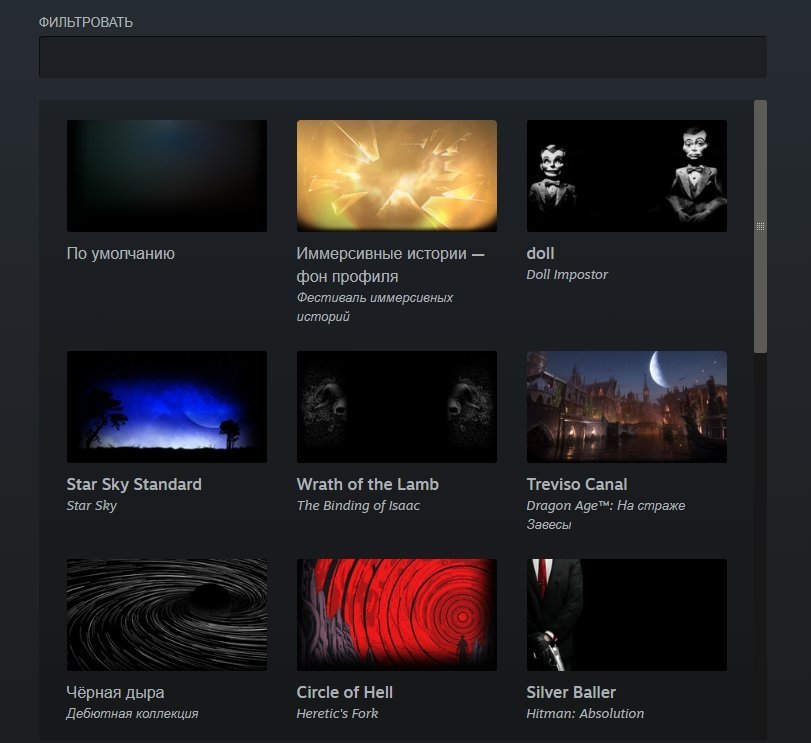Select the Wrath of the Lamb thumbnail
Screen dimensions: 811x743
(397, 407)
